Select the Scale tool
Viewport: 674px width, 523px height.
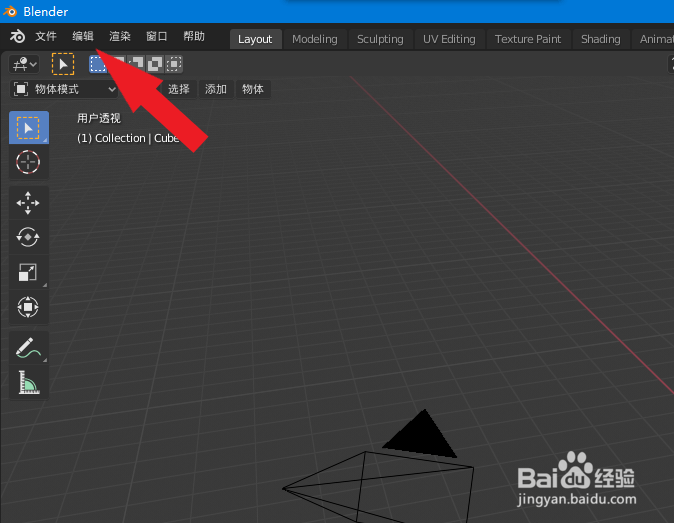[x=29, y=272]
